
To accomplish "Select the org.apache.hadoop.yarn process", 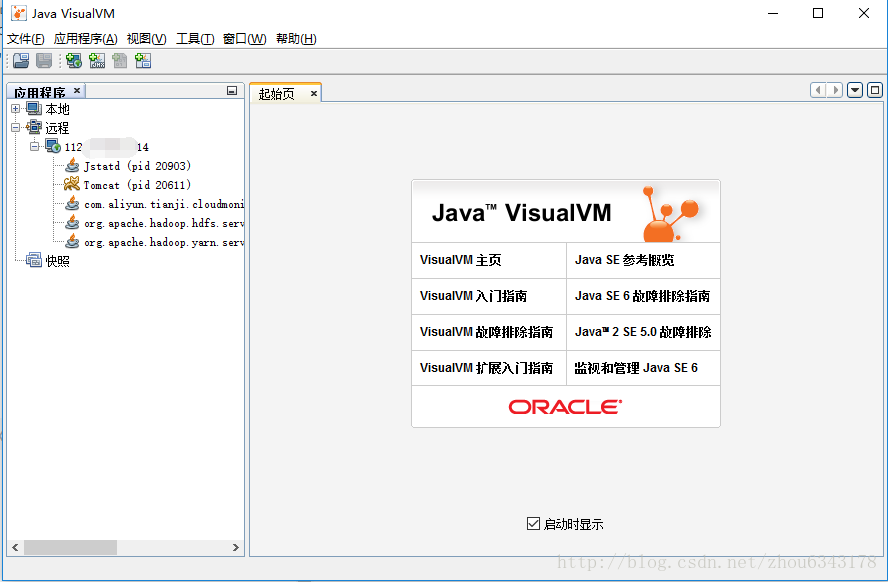I will click(x=164, y=242).
